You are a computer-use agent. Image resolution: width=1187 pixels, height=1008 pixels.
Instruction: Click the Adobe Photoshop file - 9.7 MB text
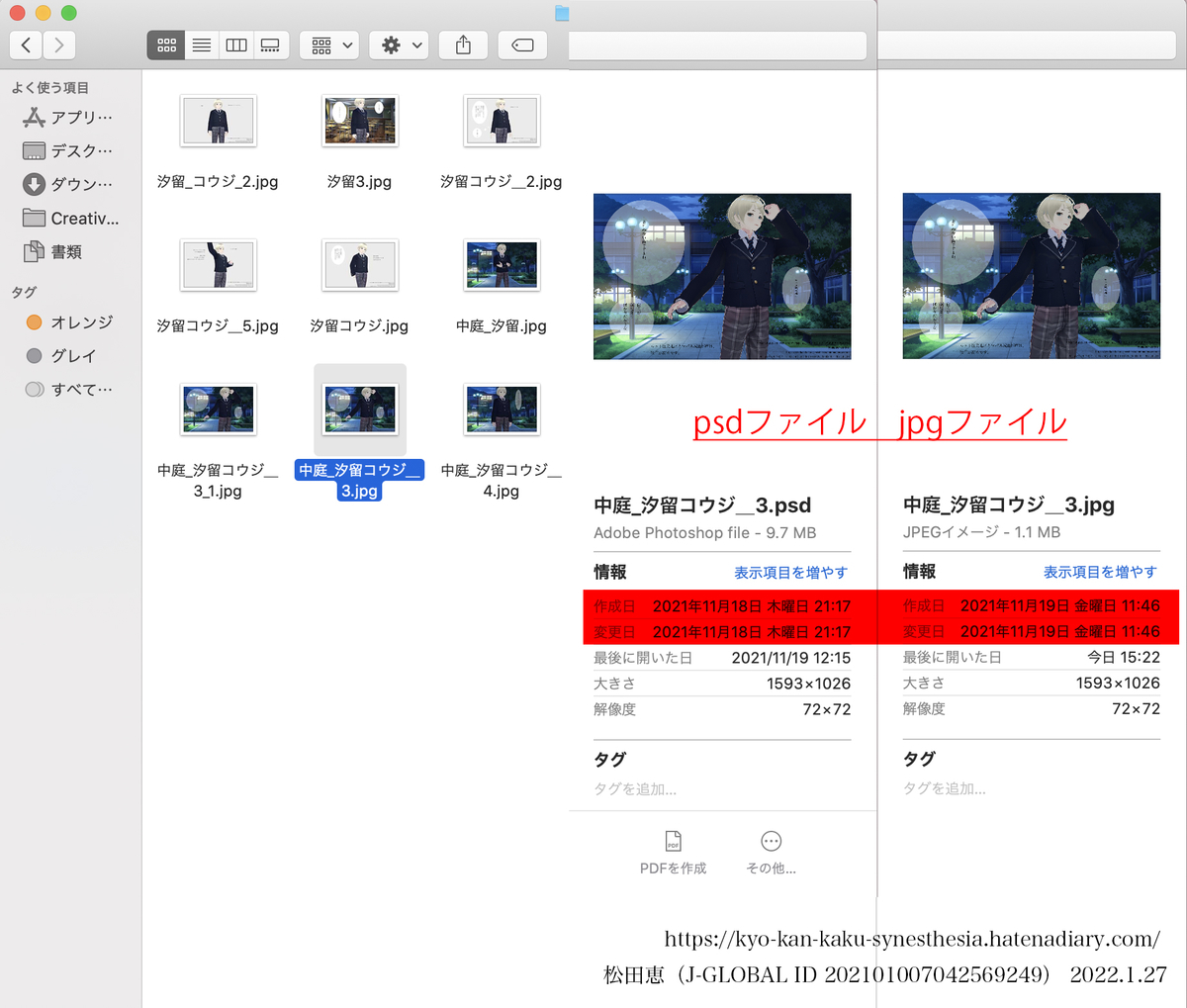[x=704, y=533]
